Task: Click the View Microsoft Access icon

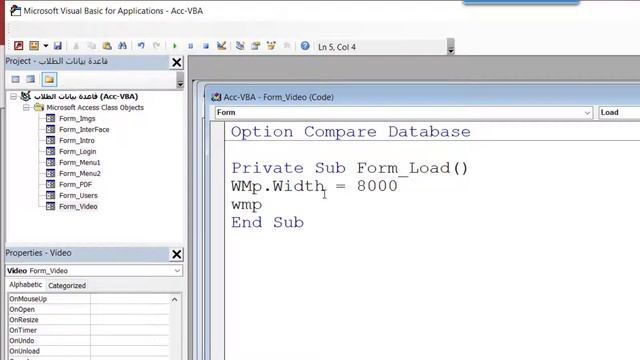Action: (18, 46)
